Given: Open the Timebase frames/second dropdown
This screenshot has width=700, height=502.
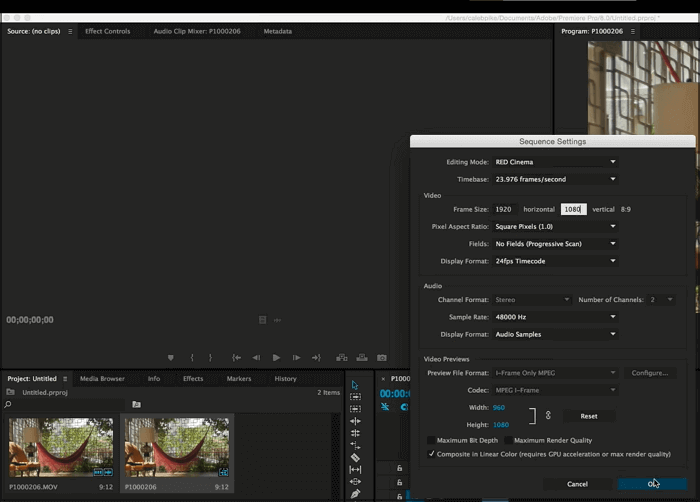Looking at the screenshot, I should tap(556, 179).
